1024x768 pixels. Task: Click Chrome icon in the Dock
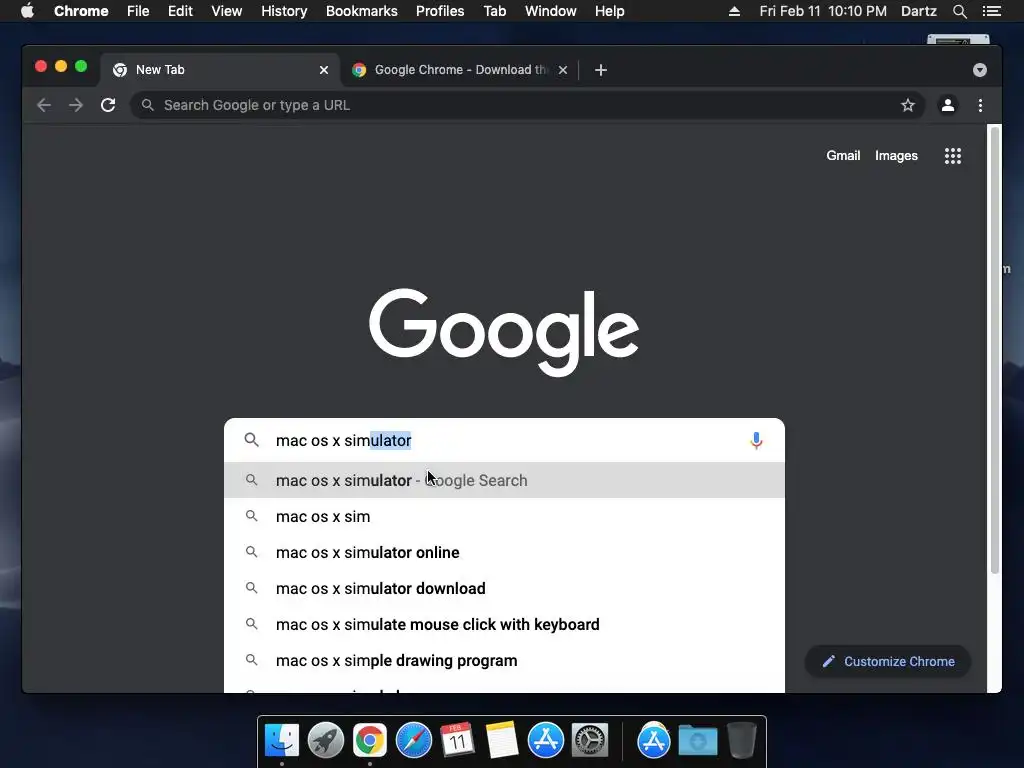tap(370, 740)
